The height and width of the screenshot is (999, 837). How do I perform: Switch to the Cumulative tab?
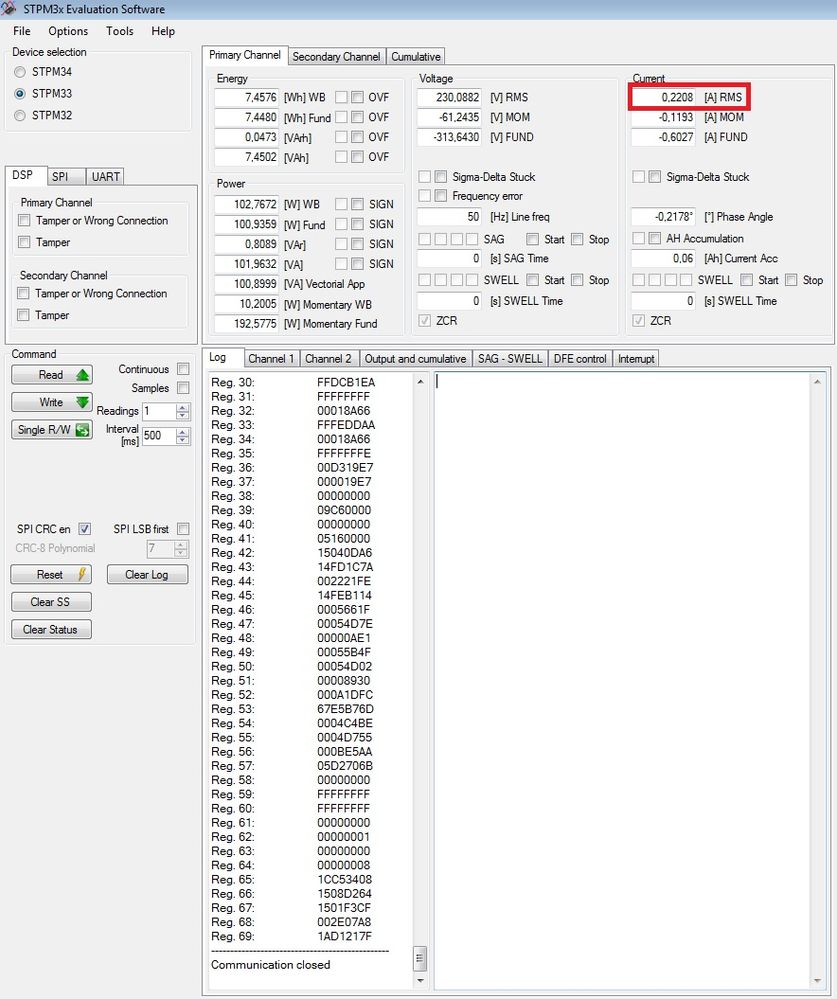pos(415,56)
